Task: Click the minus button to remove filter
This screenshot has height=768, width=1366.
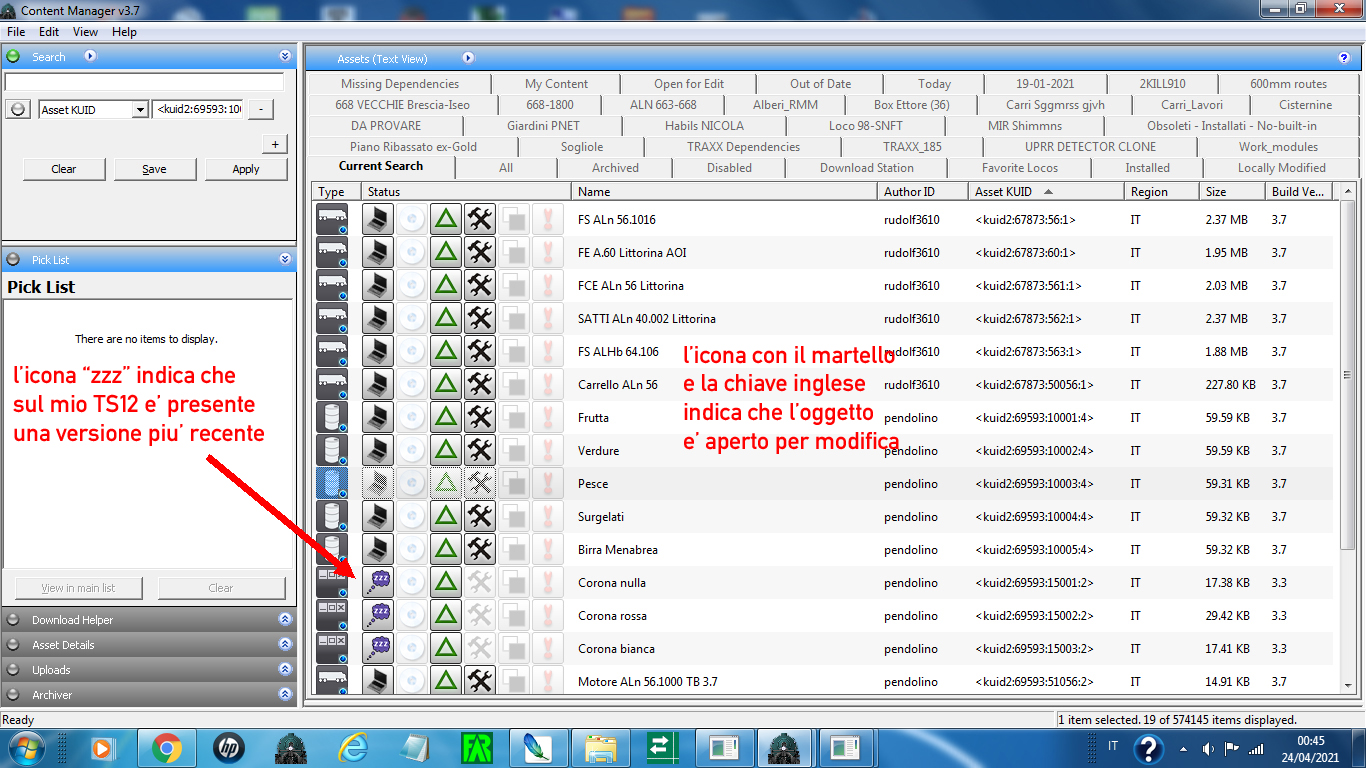Action: pyautogui.click(x=261, y=110)
